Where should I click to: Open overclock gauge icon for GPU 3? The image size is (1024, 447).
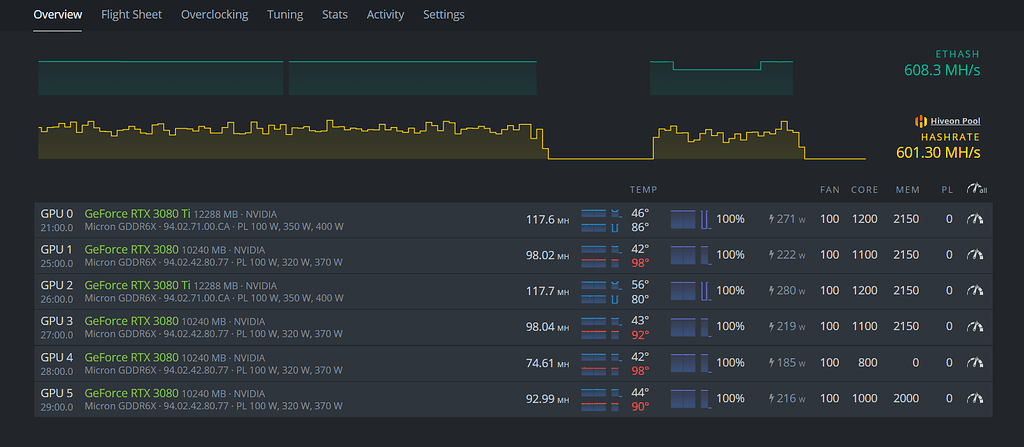[975, 327]
